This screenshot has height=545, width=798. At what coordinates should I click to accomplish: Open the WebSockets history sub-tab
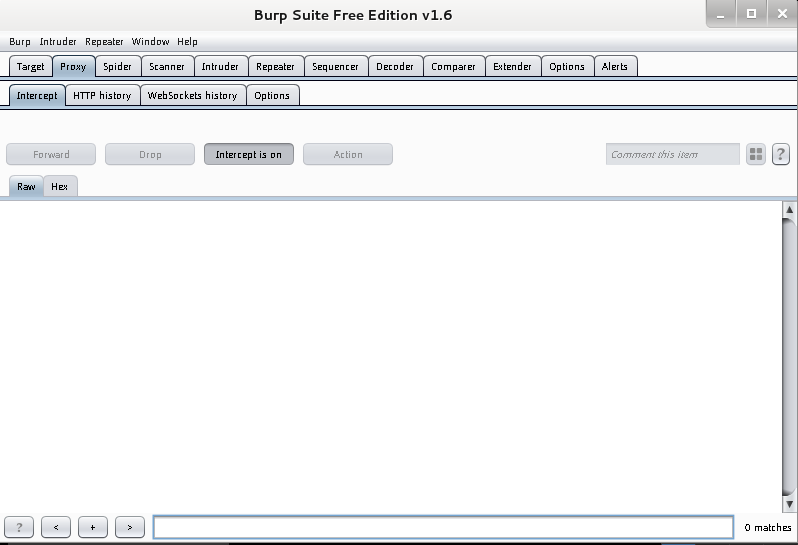tap(192, 96)
